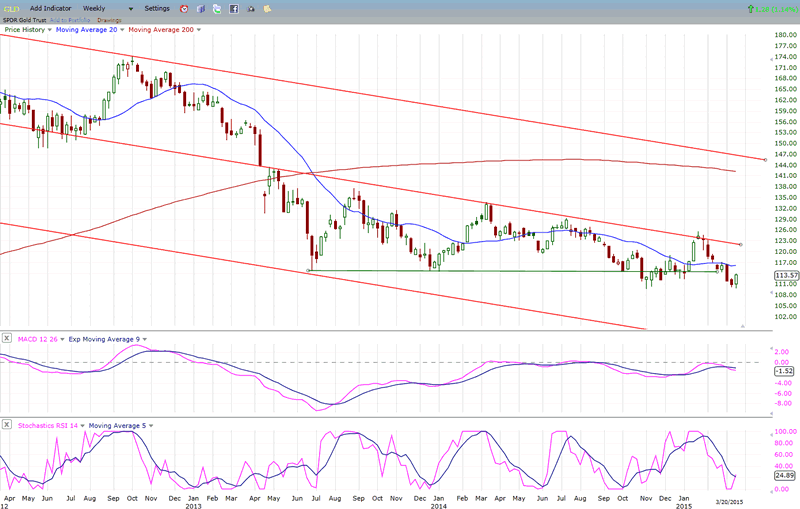
Task: Click the Add to Portfolio link
Action: click(70, 19)
